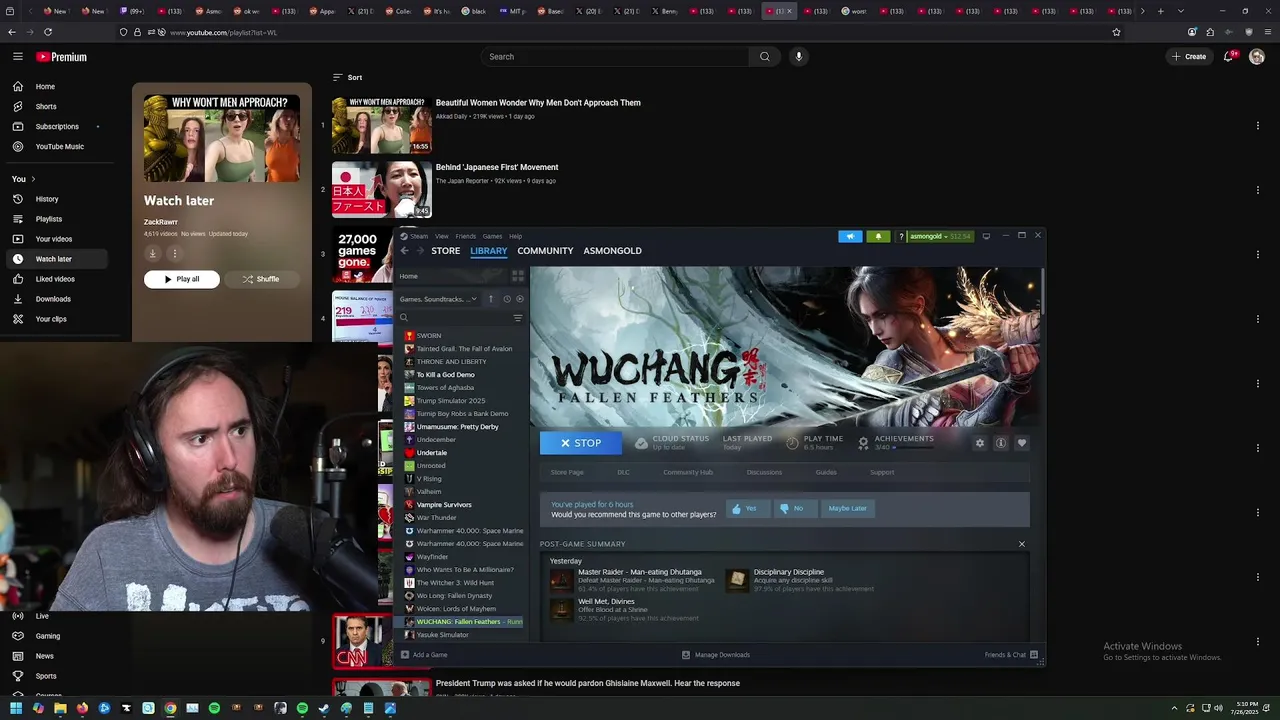Screen dimensions: 1280x720
Task: Click the YouTube Create button
Action: (1189, 57)
